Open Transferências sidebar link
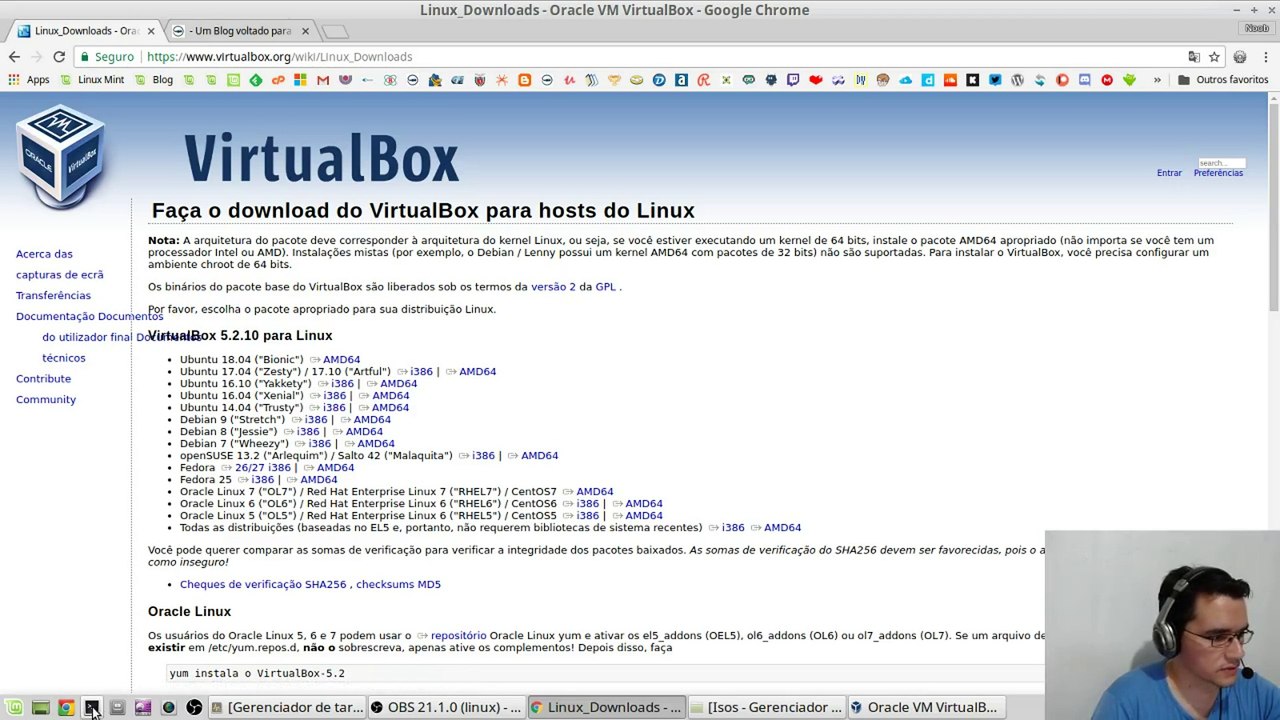 pyautogui.click(x=53, y=296)
